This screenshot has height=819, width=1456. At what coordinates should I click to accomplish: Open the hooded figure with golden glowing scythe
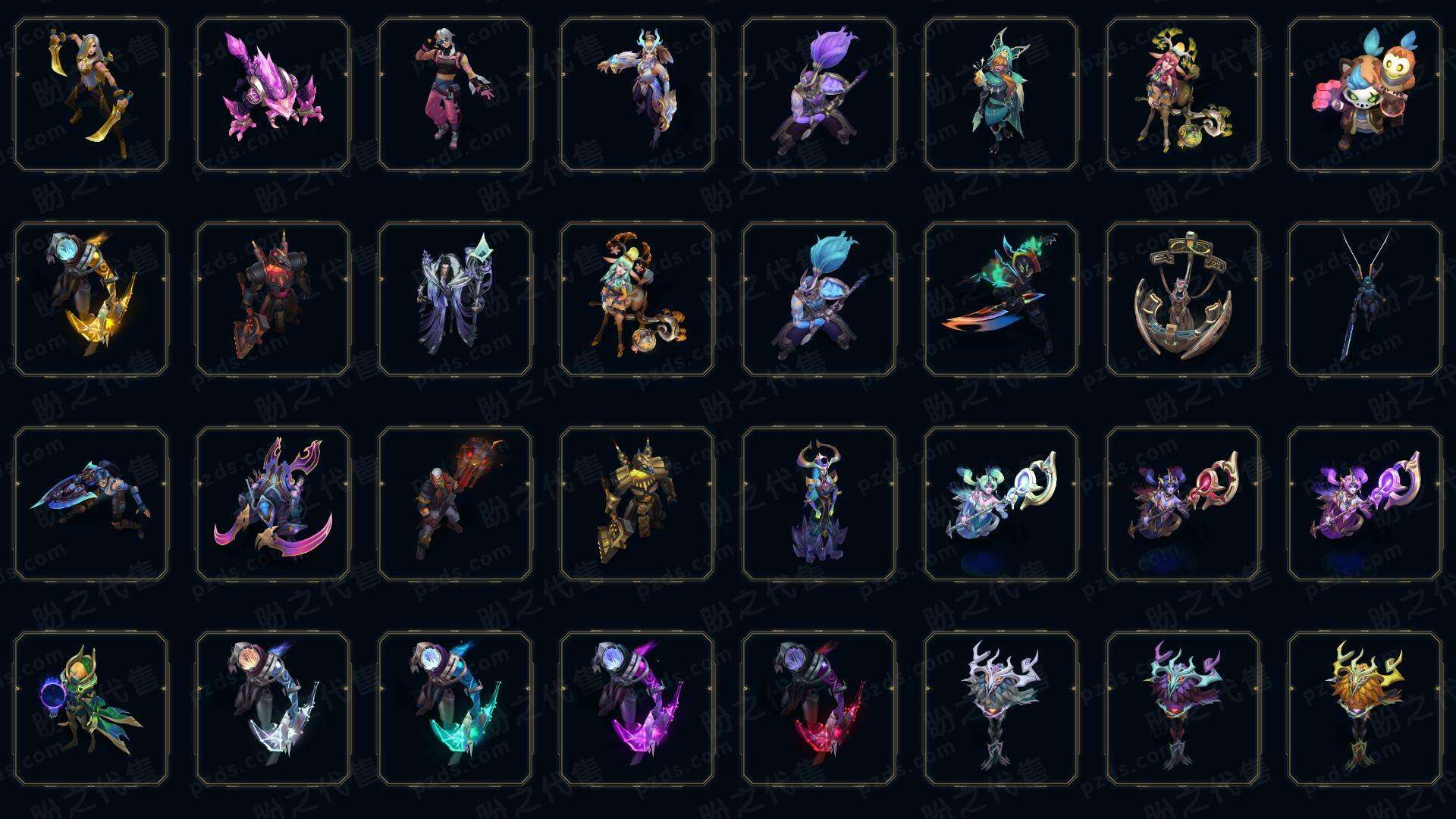[x=91, y=299]
